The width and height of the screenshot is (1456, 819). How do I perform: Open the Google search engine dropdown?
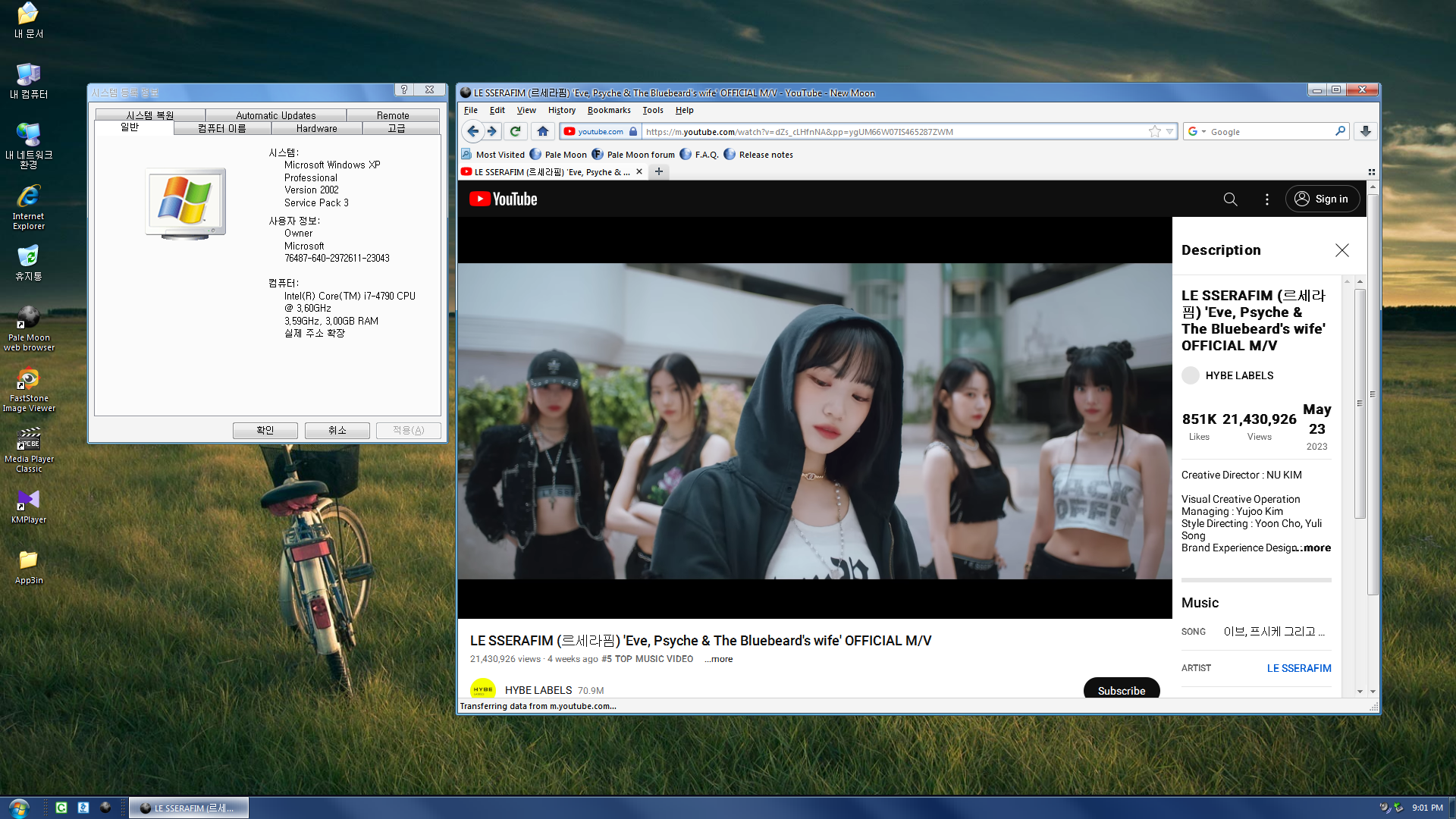[x=1197, y=131]
